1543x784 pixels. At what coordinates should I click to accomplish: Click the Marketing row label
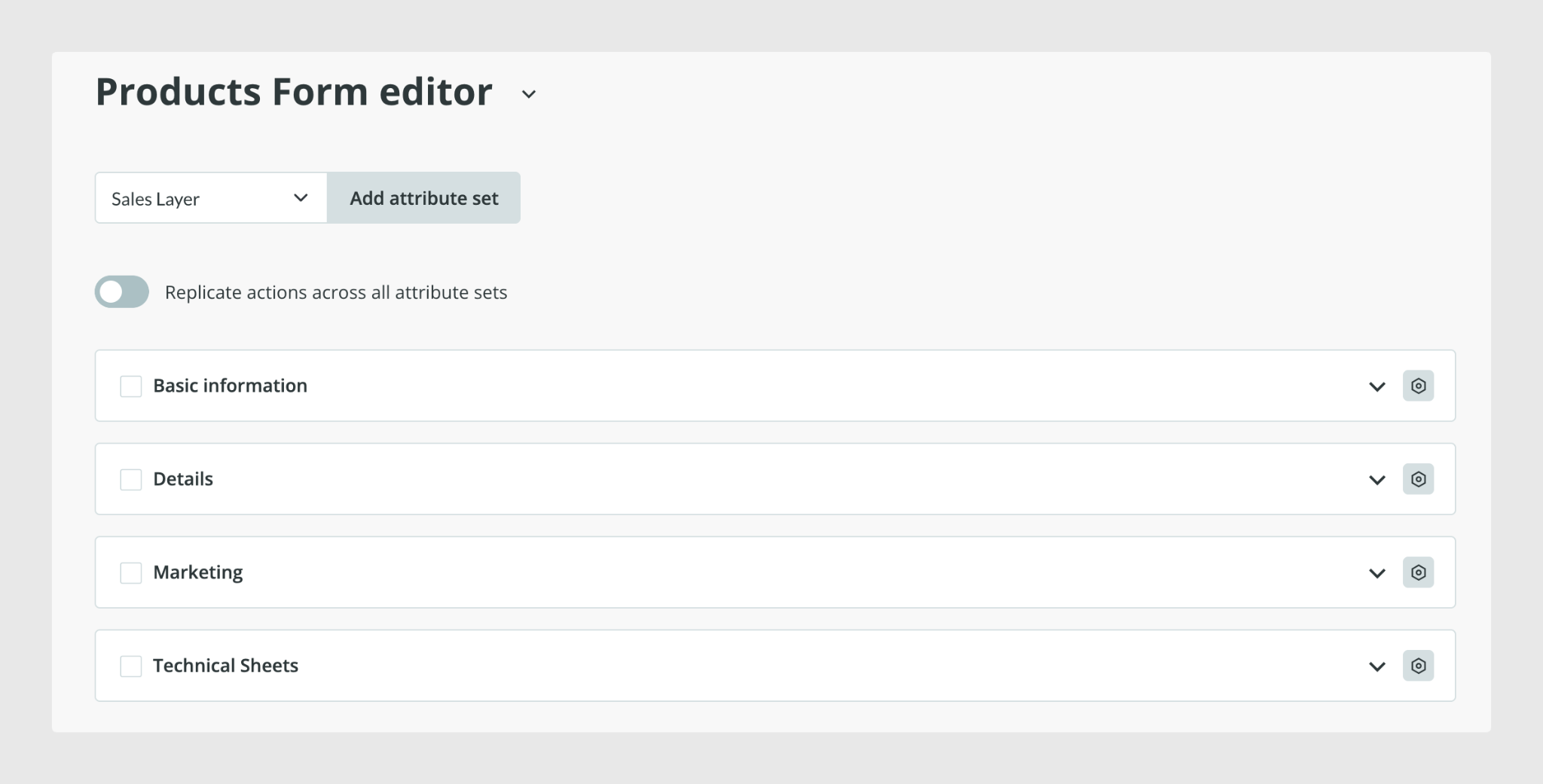pyautogui.click(x=198, y=572)
